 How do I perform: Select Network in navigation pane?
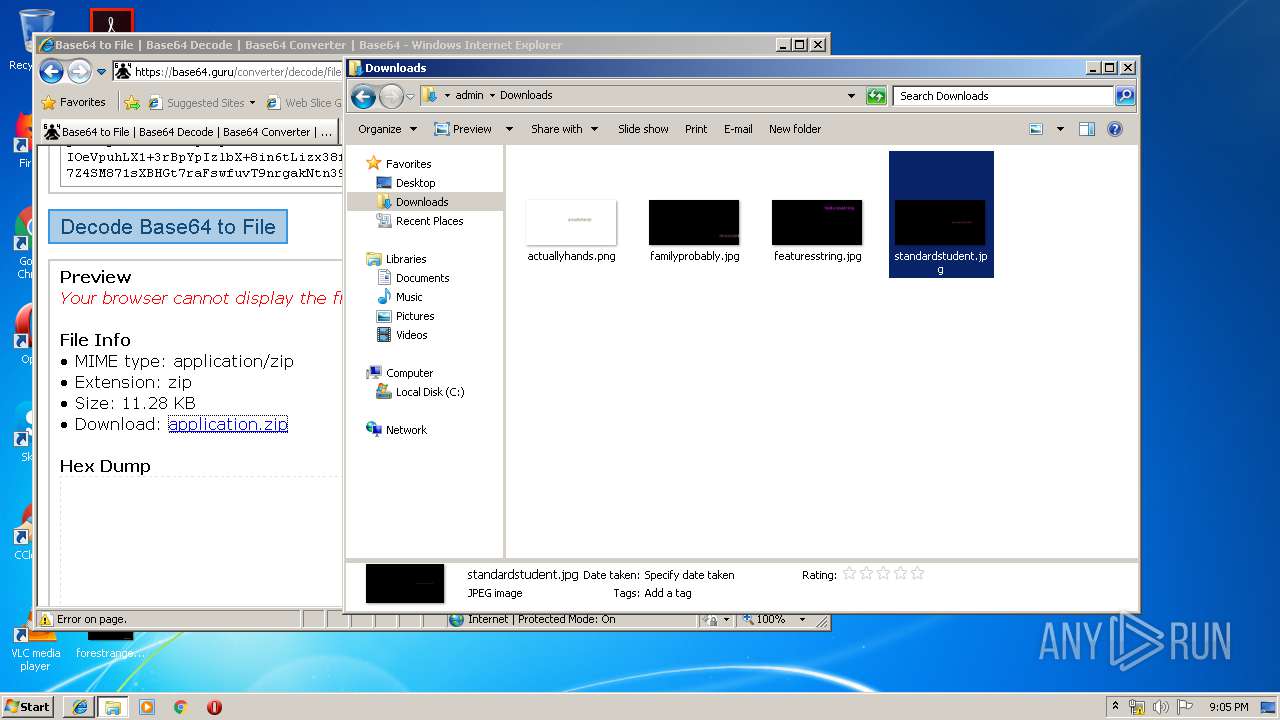pyautogui.click(x=406, y=430)
